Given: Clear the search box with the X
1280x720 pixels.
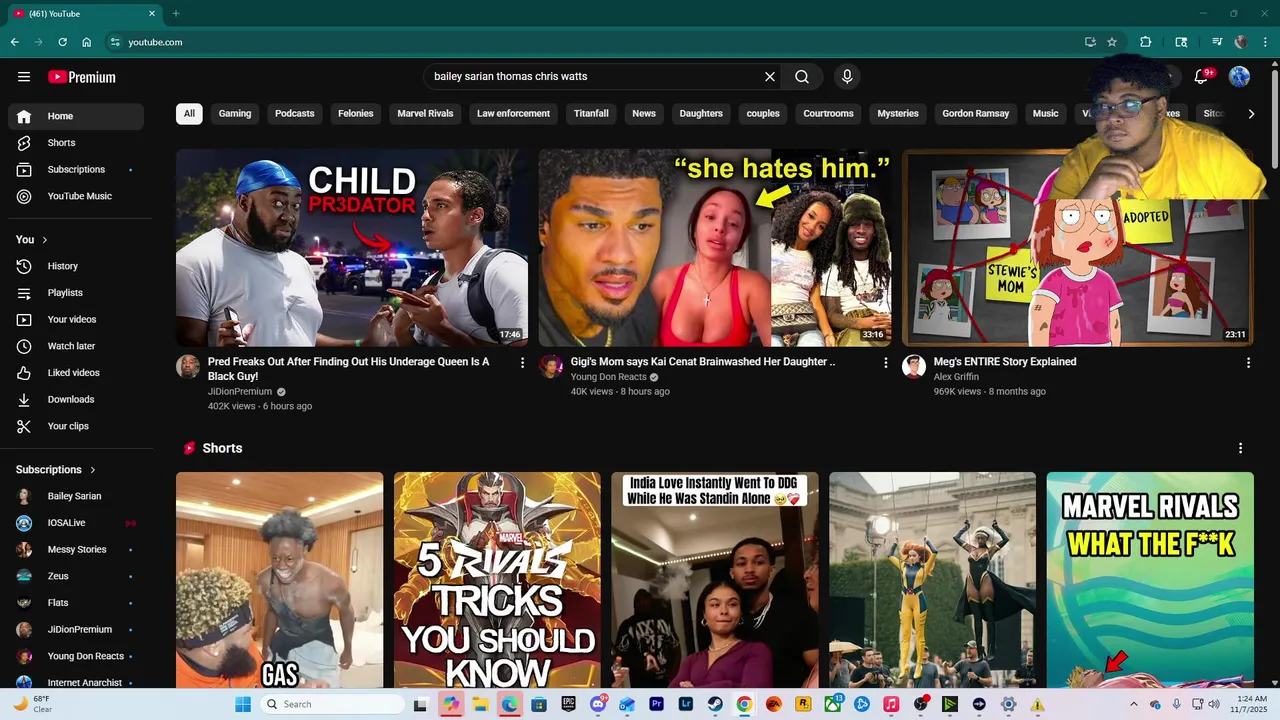Looking at the screenshot, I should point(770,77).
